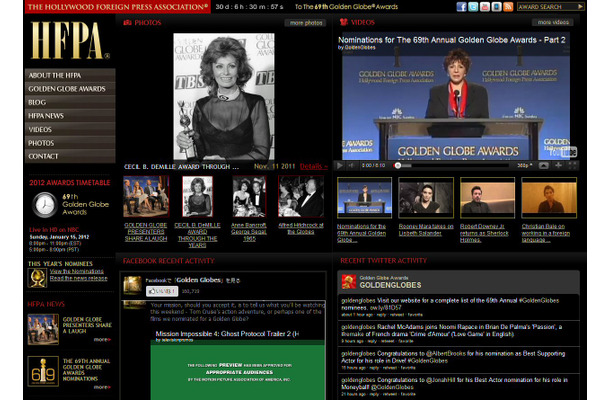Click the Videos section camcorder icon
Image resolution: width=610 pixels, height=400 pixels.
click(x=344, y=22)
